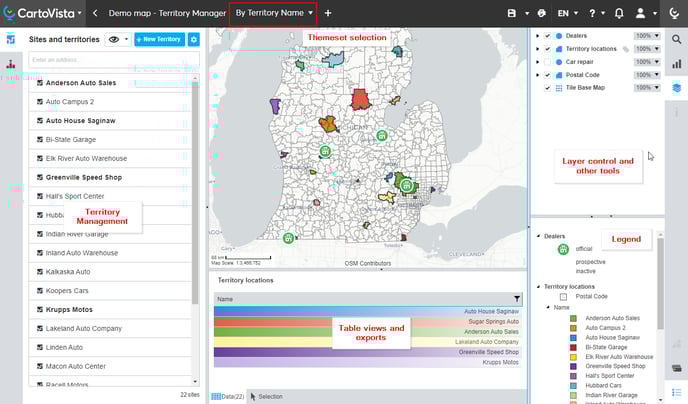
Task: Toggle the Postal Code layer checkbox
Action: click(x=547, y=75)
